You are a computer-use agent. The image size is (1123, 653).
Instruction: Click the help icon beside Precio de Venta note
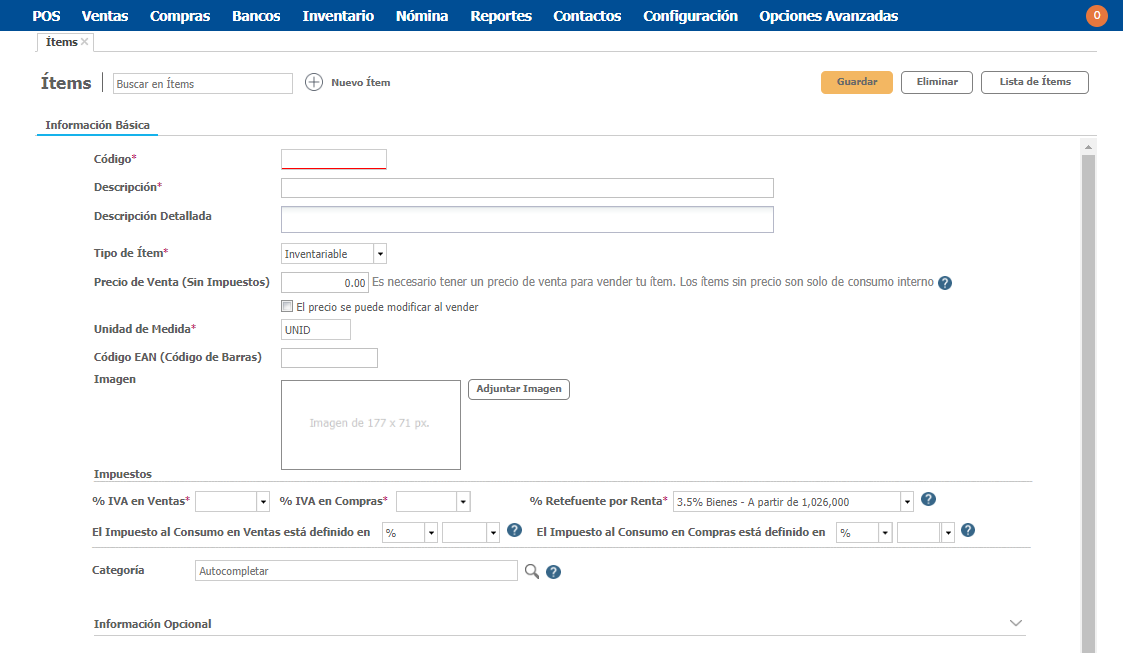pos(945,283)
